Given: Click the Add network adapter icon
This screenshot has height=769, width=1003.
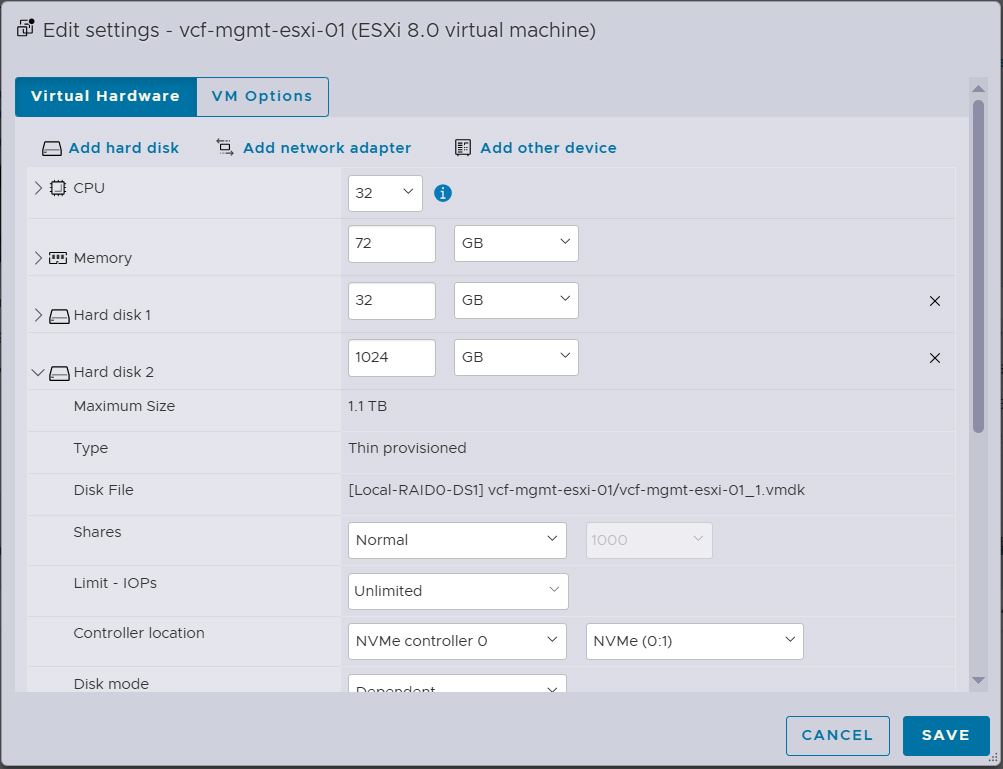Looking at the screenshot, I should tap(225, 148).
